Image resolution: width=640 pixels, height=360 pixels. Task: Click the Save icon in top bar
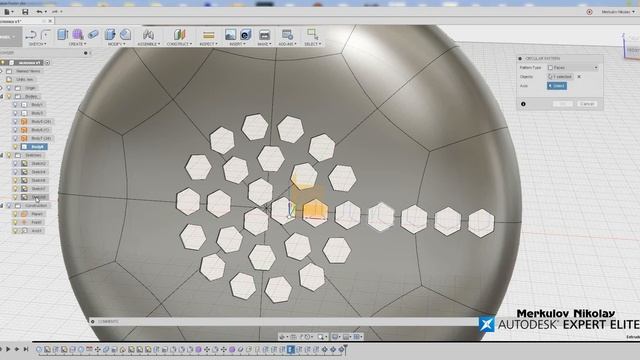pos(25,12)
